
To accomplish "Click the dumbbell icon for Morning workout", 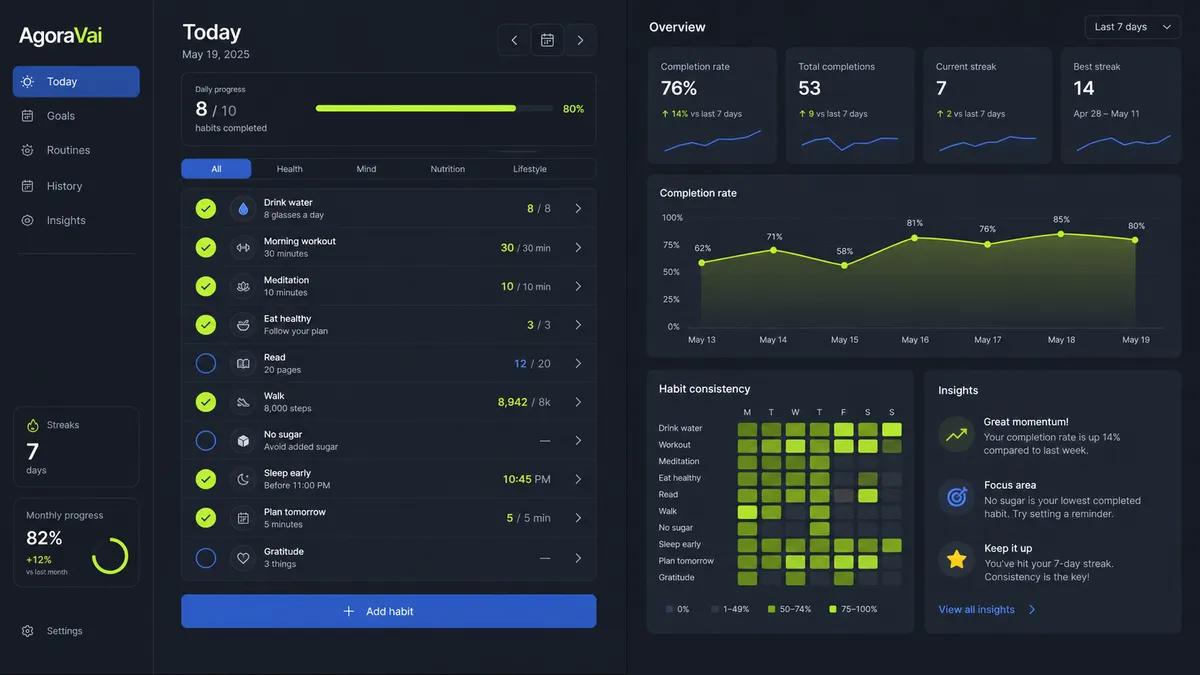I will [x=243, y=247].
